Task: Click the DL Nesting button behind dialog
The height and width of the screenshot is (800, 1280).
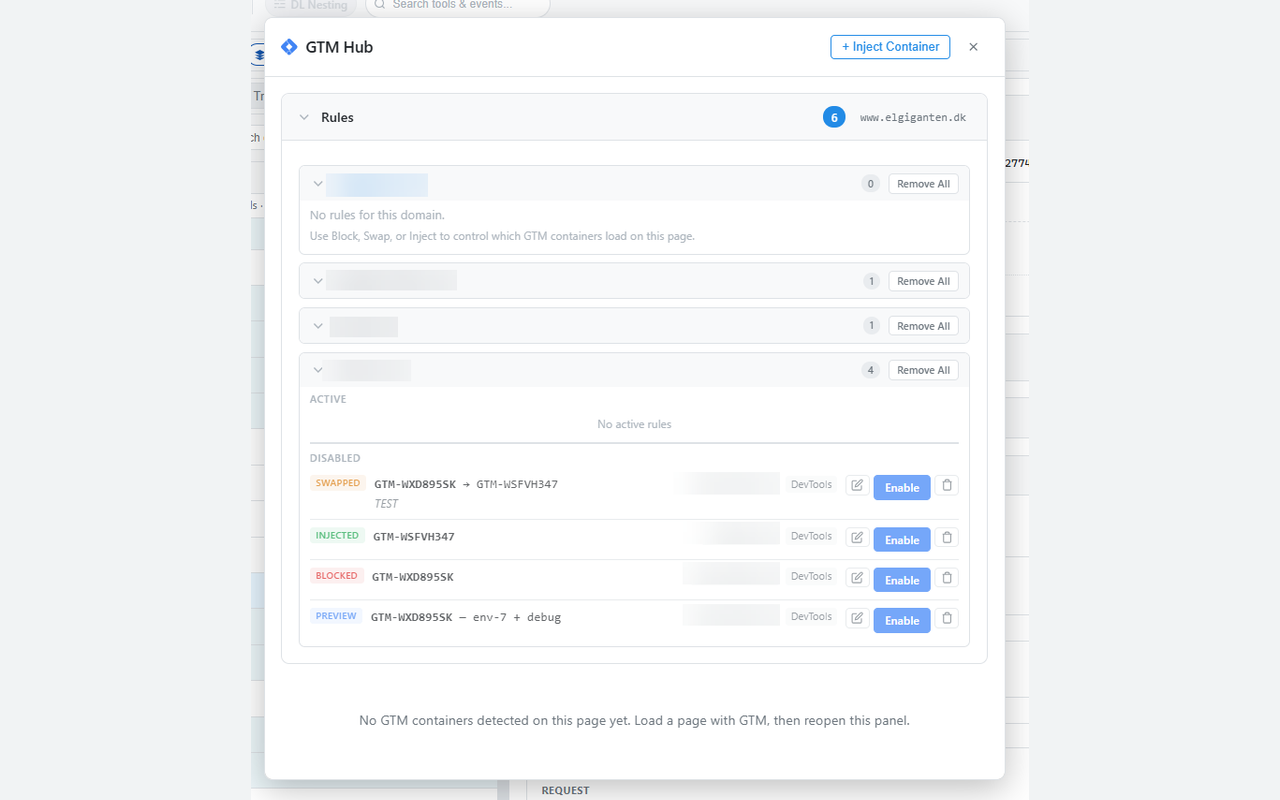Action: click(311, 5)
